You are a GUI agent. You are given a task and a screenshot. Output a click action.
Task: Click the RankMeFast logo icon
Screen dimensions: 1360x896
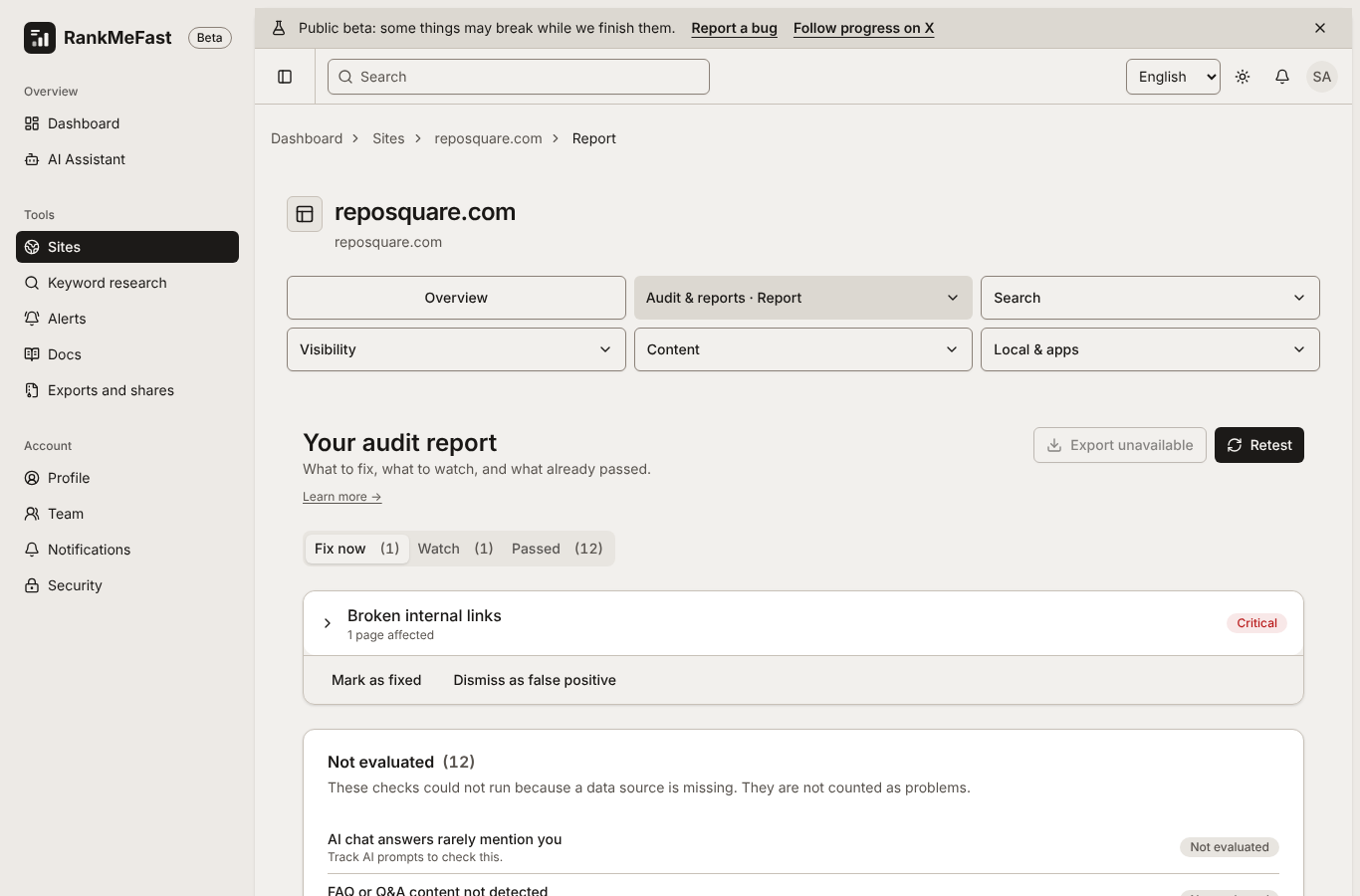coord(40,38)
